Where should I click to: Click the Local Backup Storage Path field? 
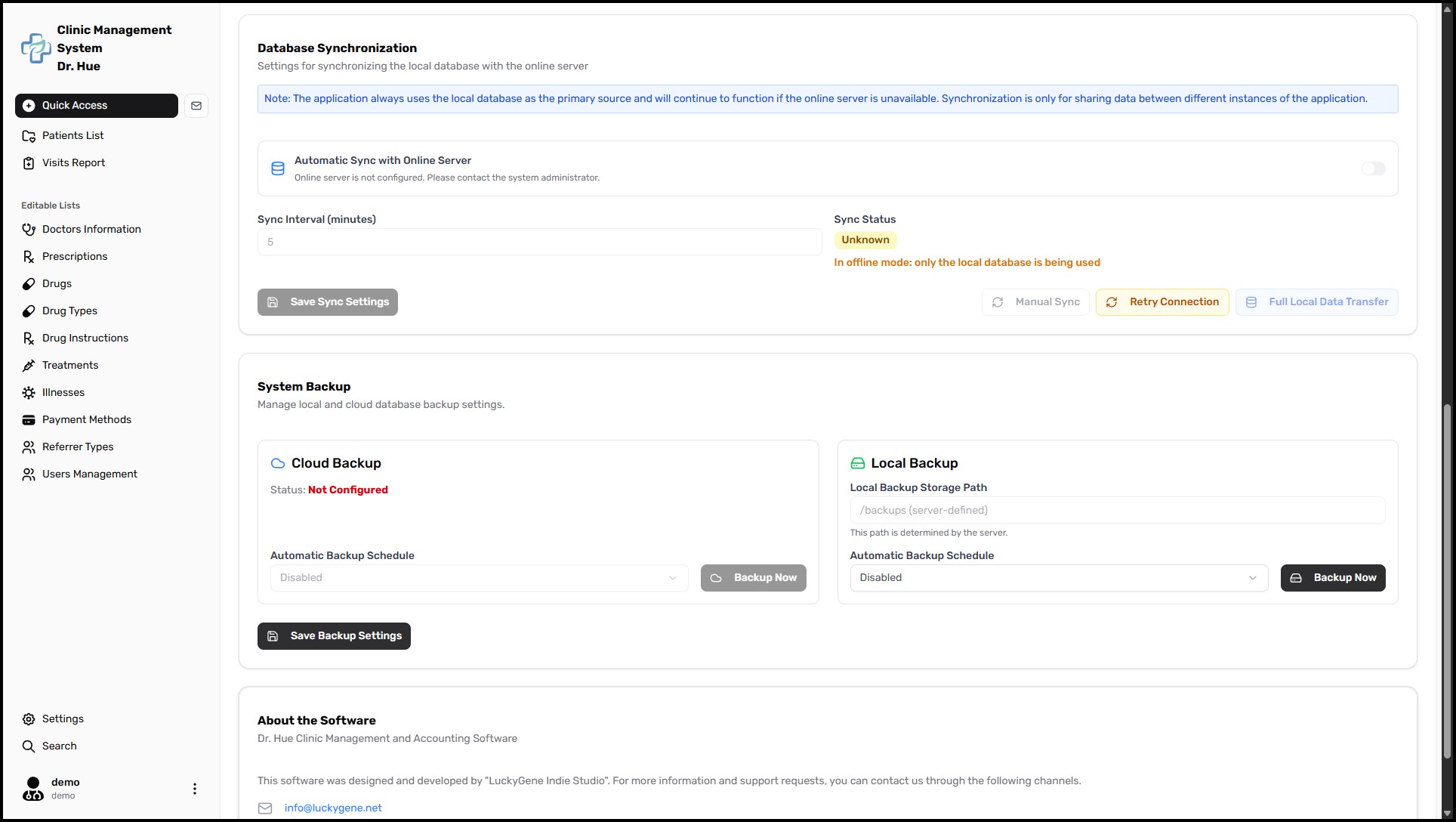pos(1118,511)
